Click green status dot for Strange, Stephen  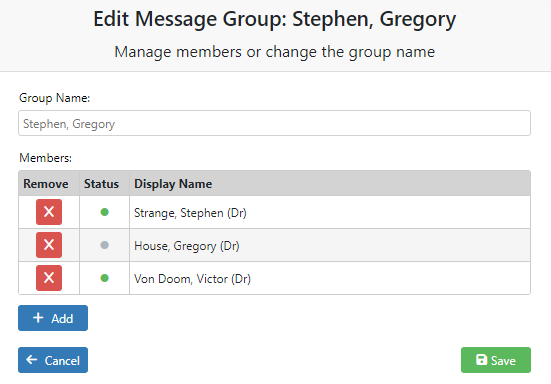coord(104,212)
